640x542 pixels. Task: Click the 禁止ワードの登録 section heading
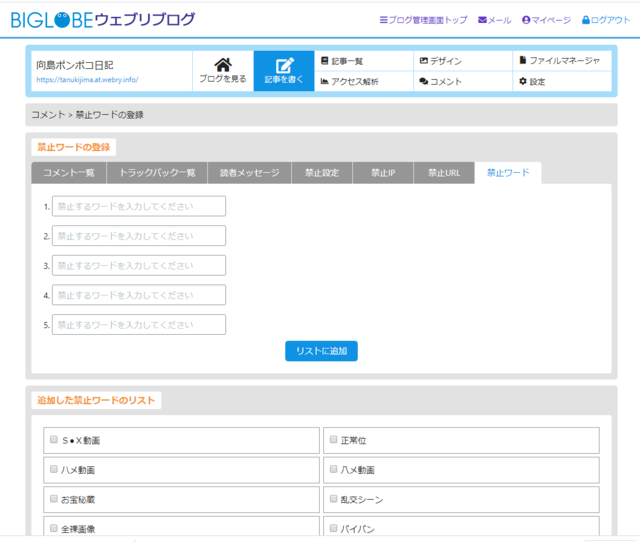pos(74,147)
